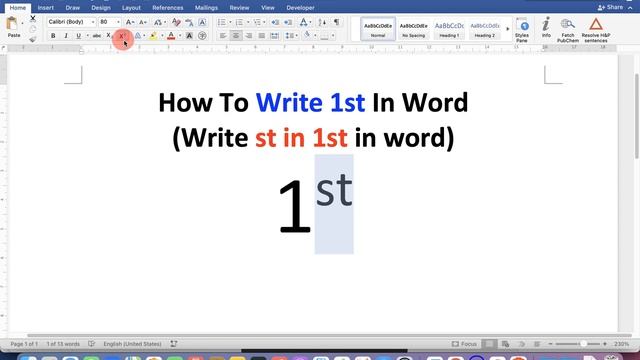
Task: Open the Mailings tab
Action: 206,8
